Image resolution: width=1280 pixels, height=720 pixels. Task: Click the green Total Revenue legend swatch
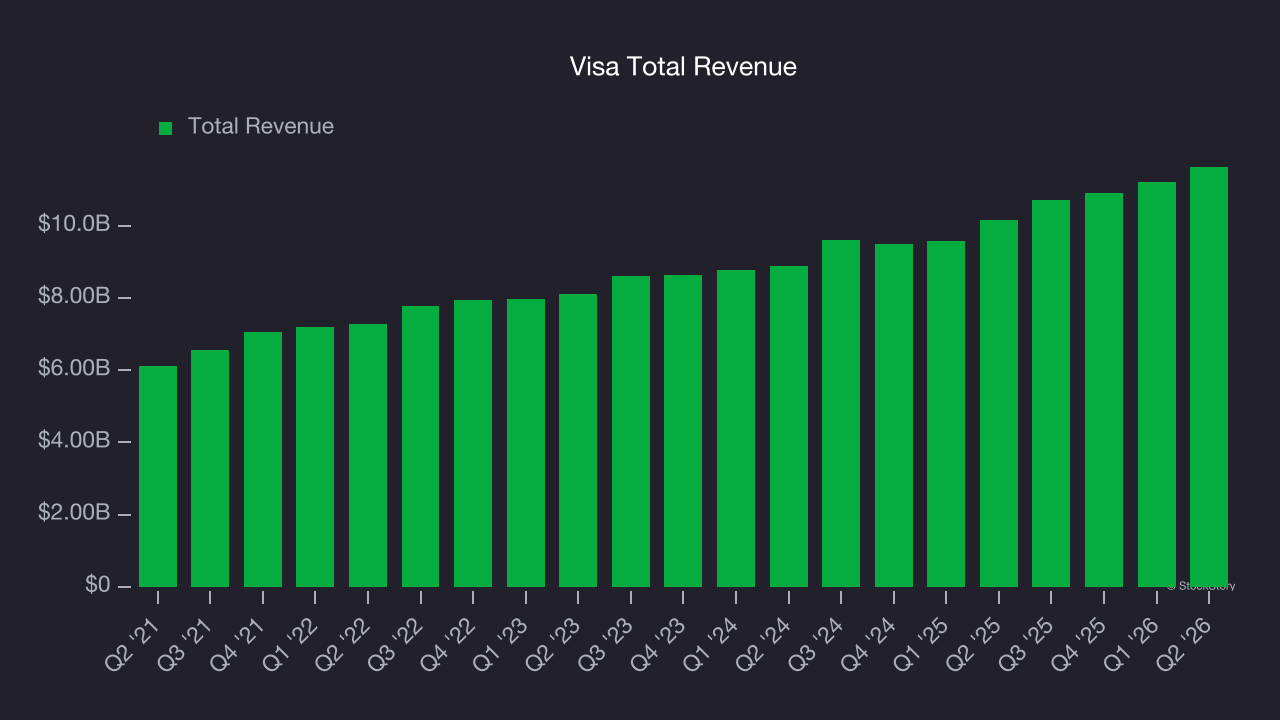tap(166, 128)
